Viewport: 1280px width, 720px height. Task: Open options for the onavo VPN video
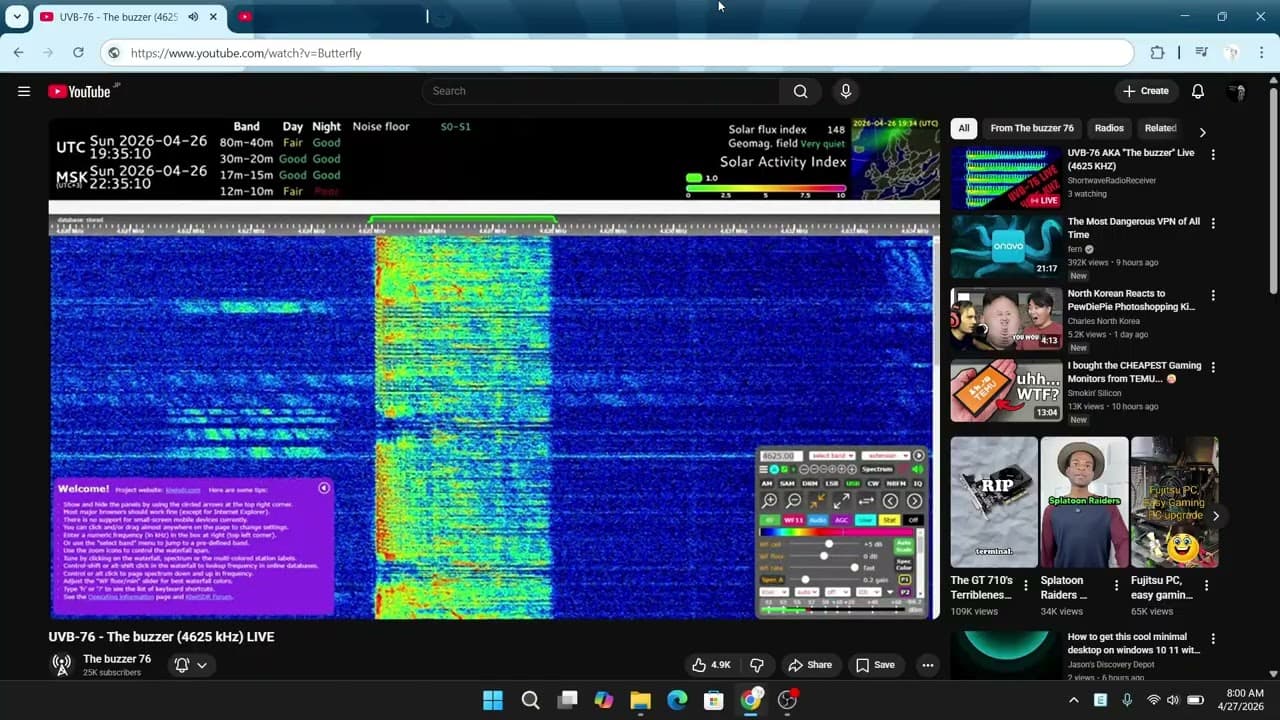[1213, 223]
